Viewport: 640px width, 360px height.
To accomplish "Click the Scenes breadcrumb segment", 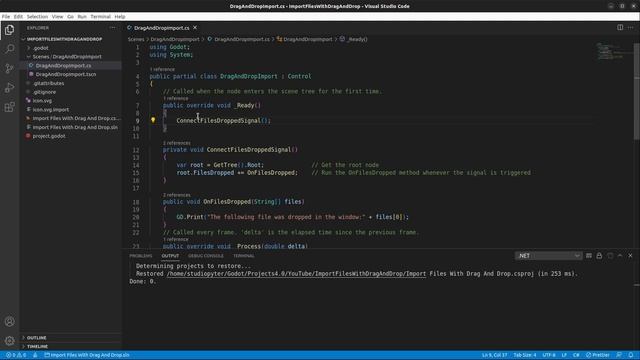I will click(136, 39).
